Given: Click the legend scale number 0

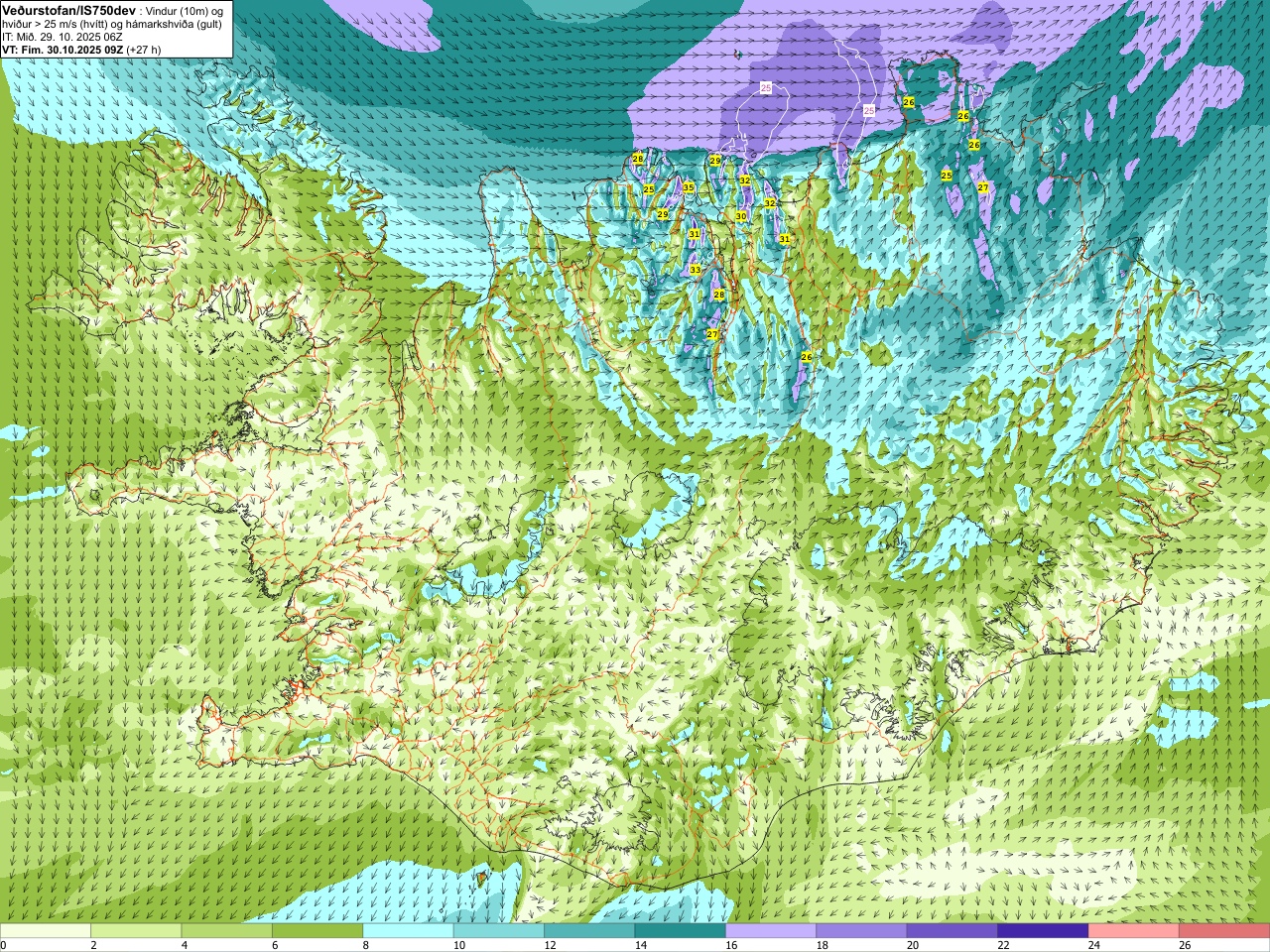Looking at the screenshot, I should 4,945.
